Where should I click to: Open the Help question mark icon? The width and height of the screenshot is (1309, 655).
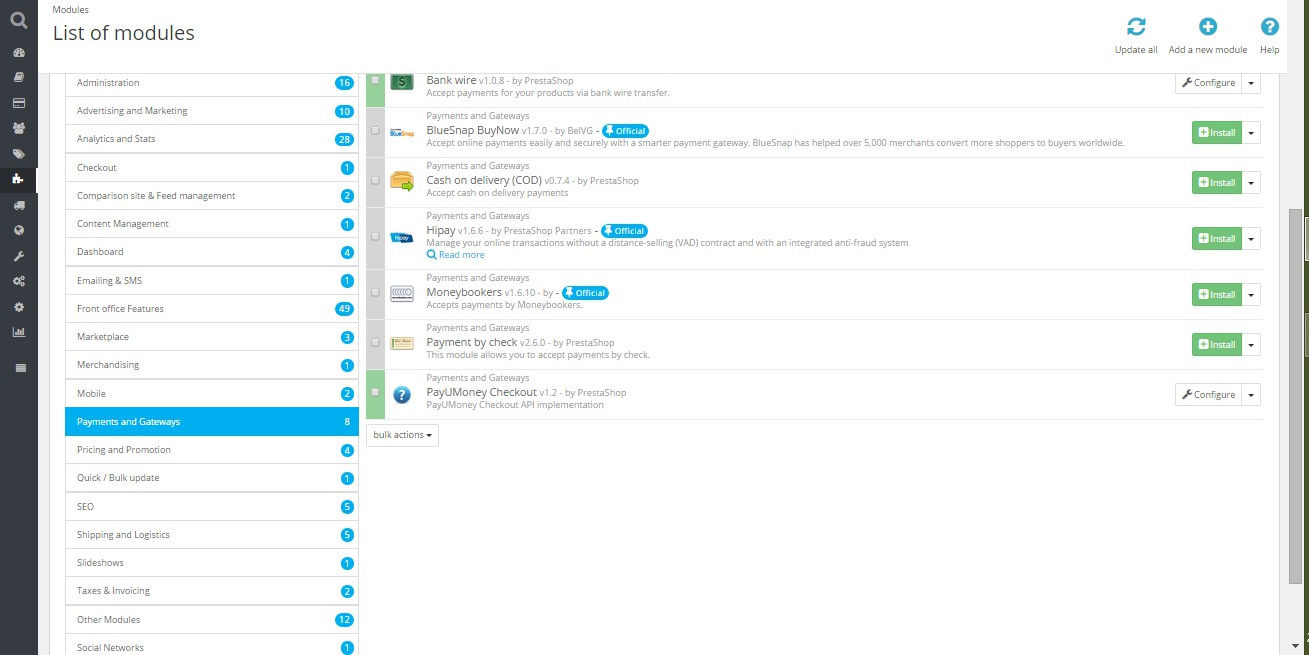[x=1270, y=27]
